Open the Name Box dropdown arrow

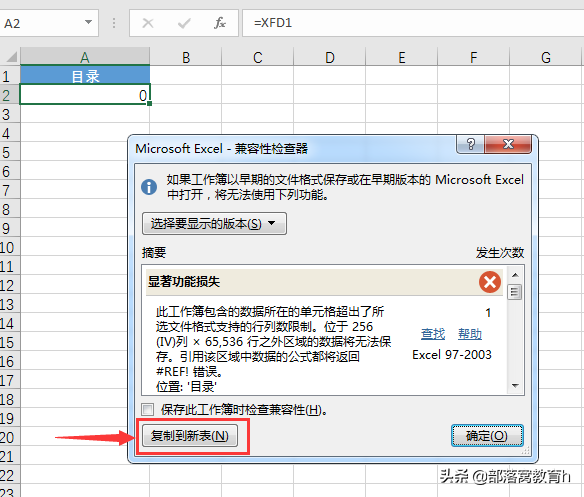click(x=88, y=22)
